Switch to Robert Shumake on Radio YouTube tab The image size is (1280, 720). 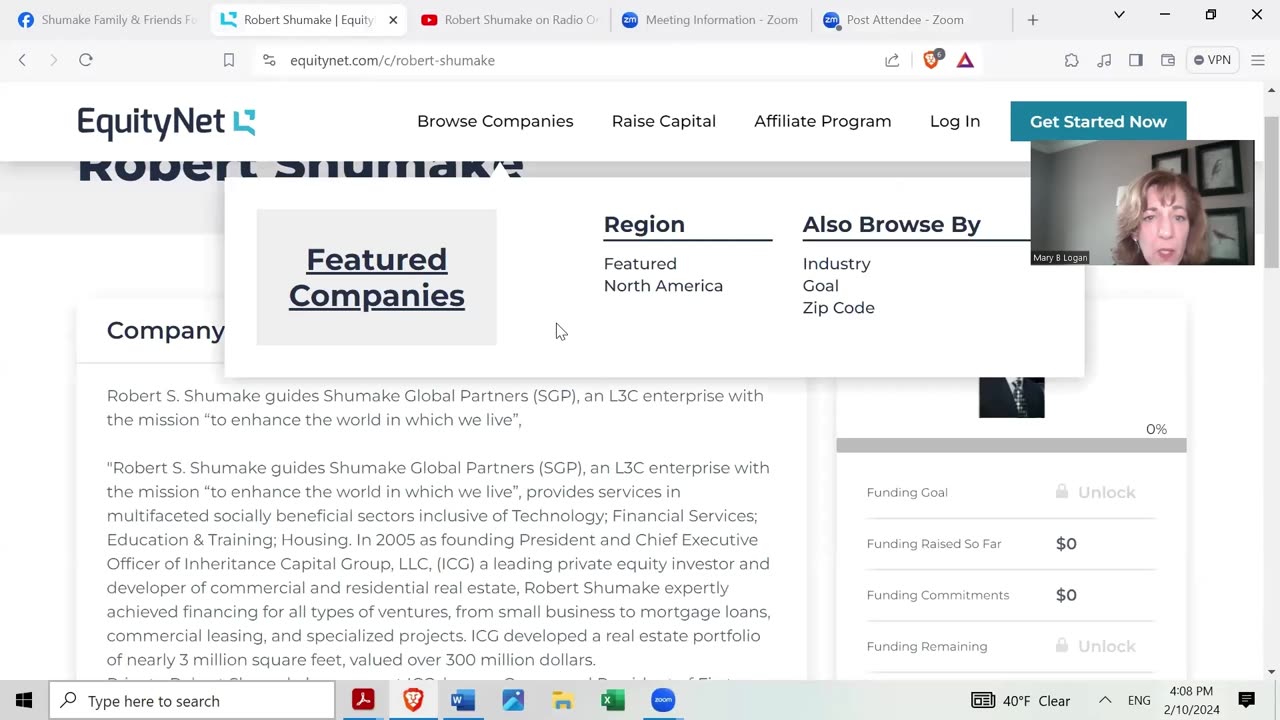510,20
